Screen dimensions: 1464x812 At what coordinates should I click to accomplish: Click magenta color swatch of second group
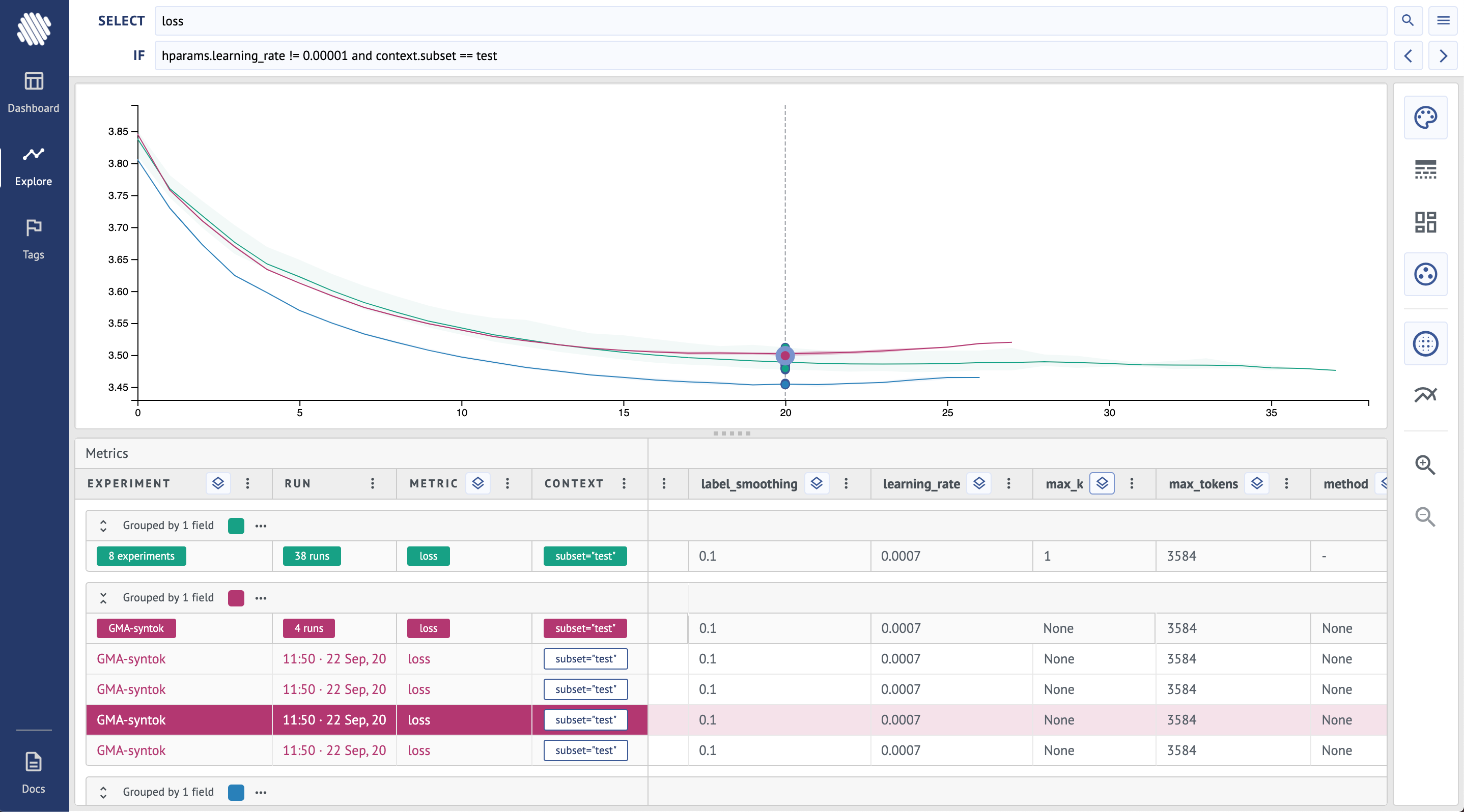(236, 598)
